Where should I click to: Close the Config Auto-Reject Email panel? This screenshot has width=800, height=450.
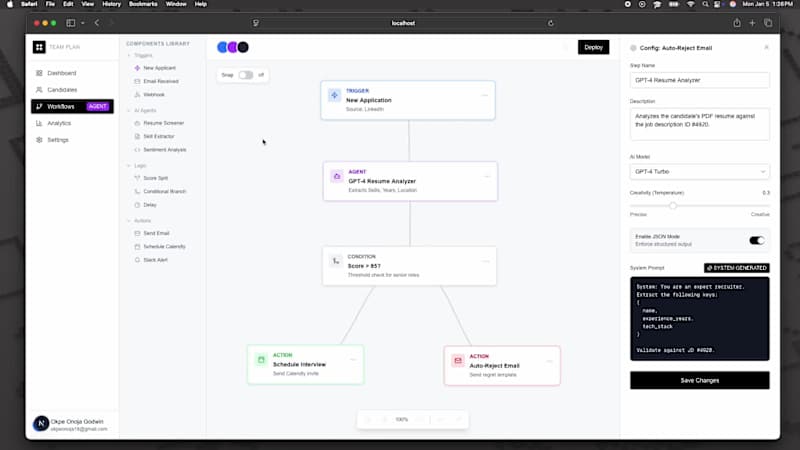point(766,47)
